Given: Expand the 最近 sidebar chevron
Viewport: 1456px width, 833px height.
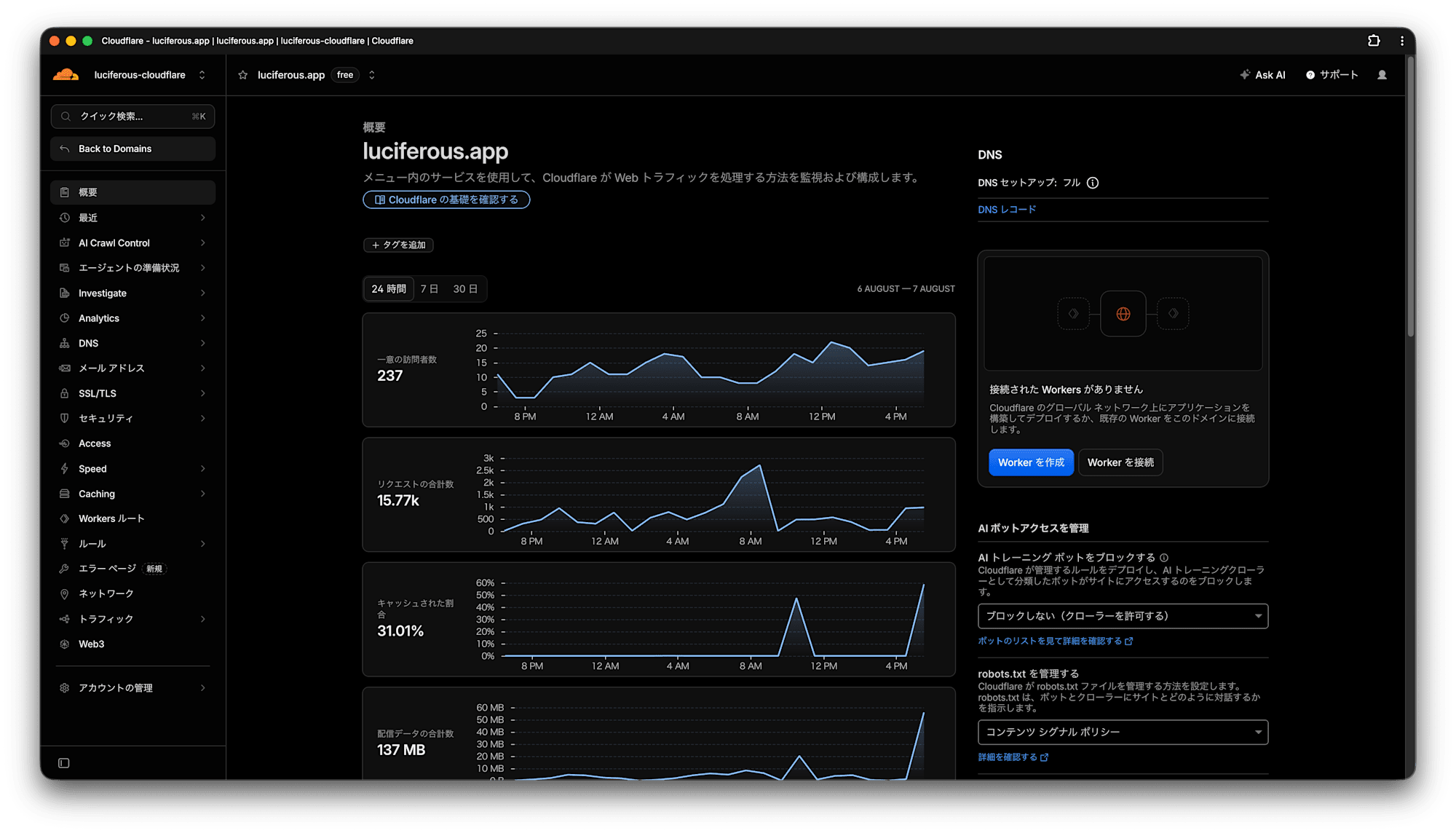Looking at the screenshot, I should pyautogui.click(x=203, y=218).
